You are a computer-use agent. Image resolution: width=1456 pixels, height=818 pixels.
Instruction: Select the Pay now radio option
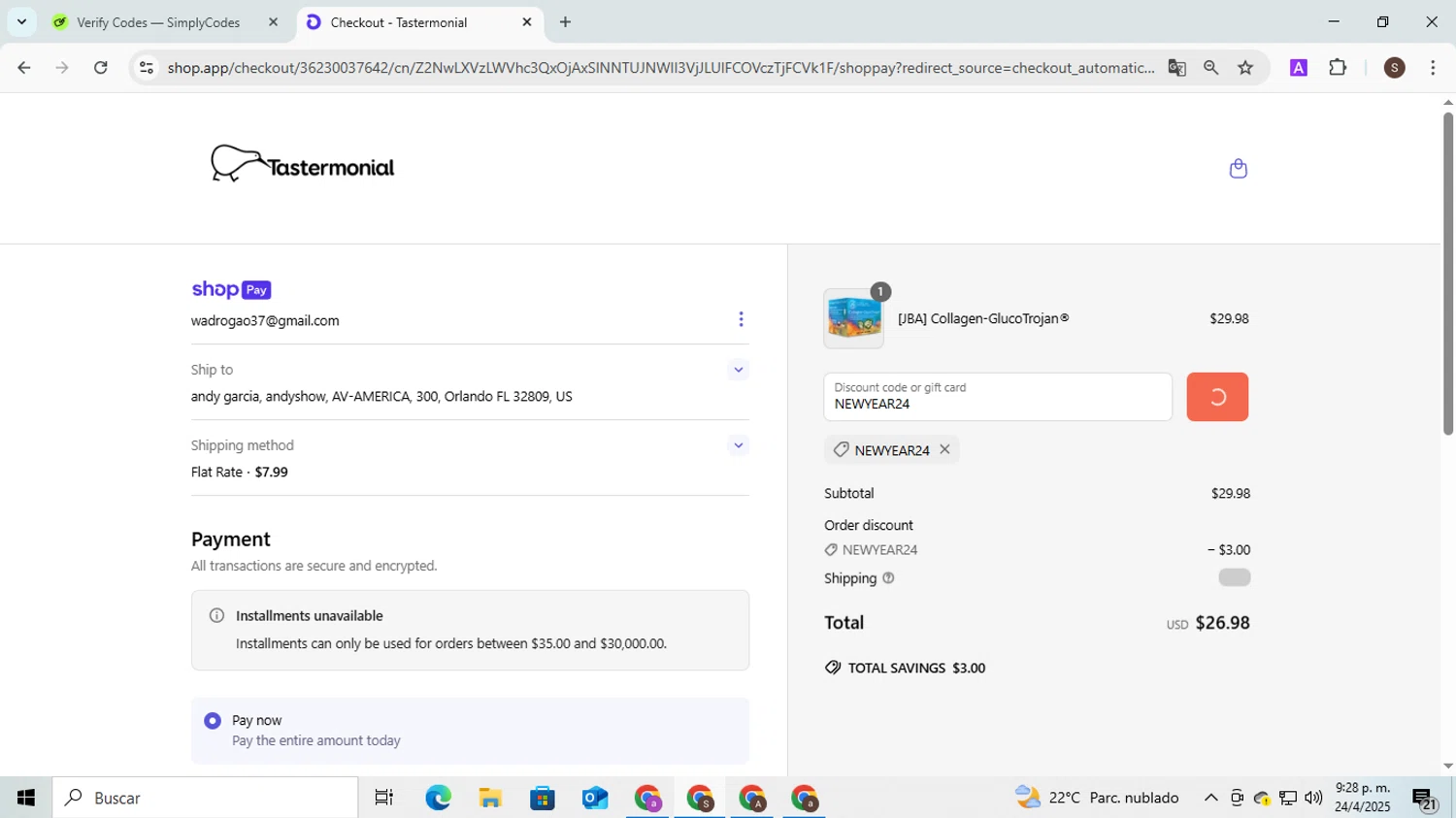(213, 721)
